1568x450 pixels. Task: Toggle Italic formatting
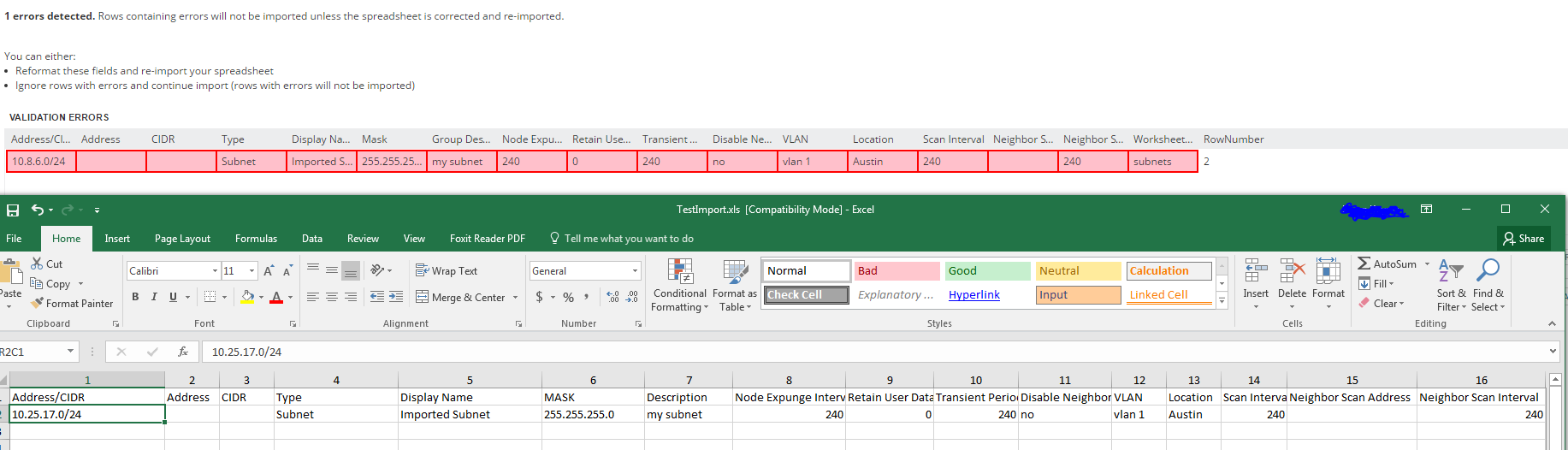(x=154, y=297)
